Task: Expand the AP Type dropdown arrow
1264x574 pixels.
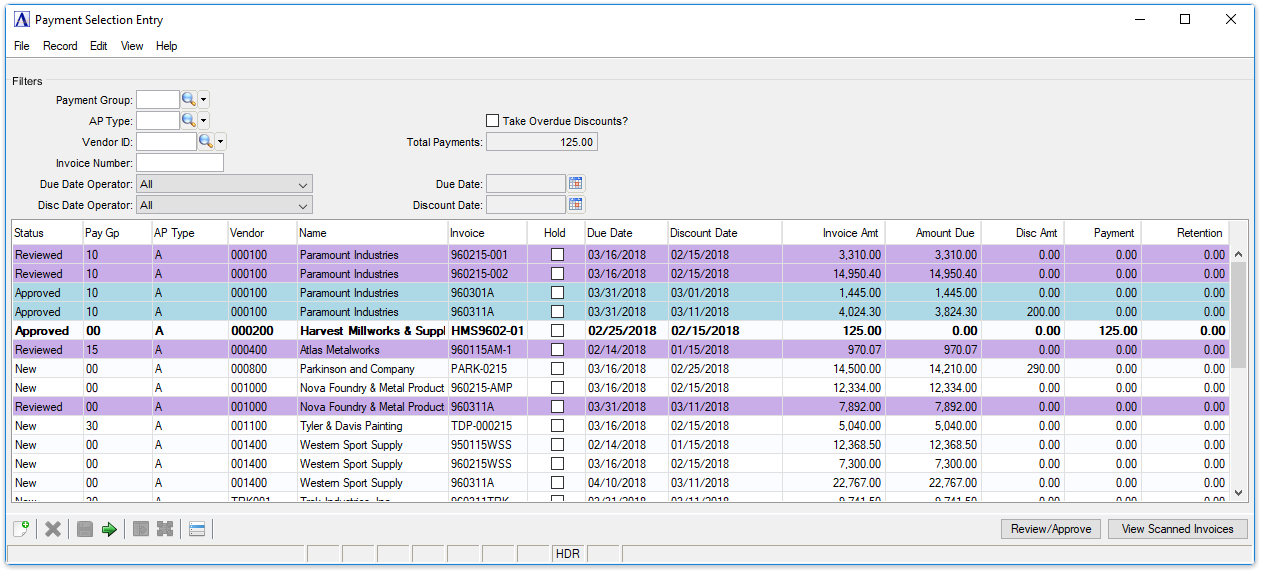Action: 203,120
